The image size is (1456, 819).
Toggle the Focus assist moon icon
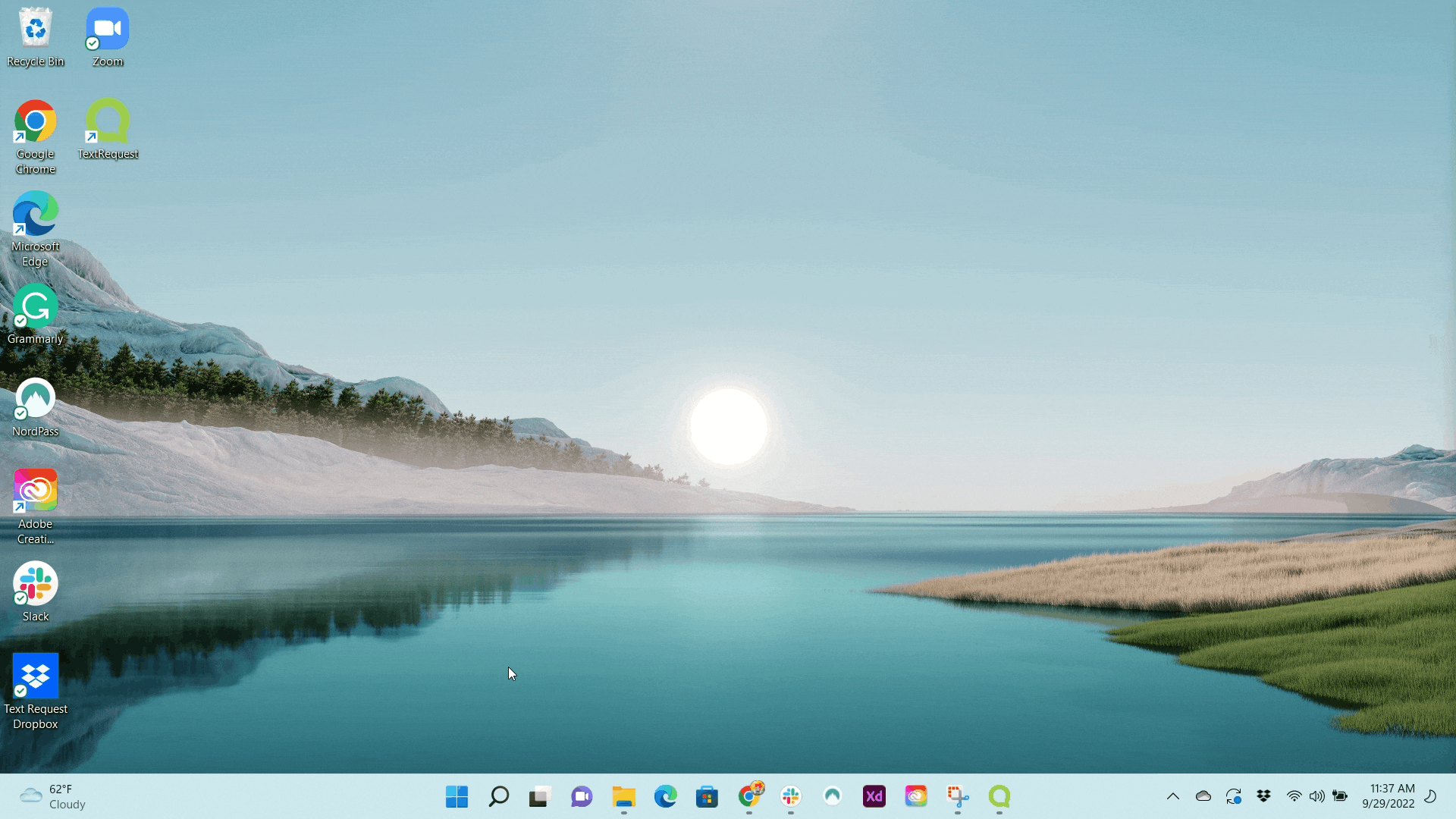1431,796
